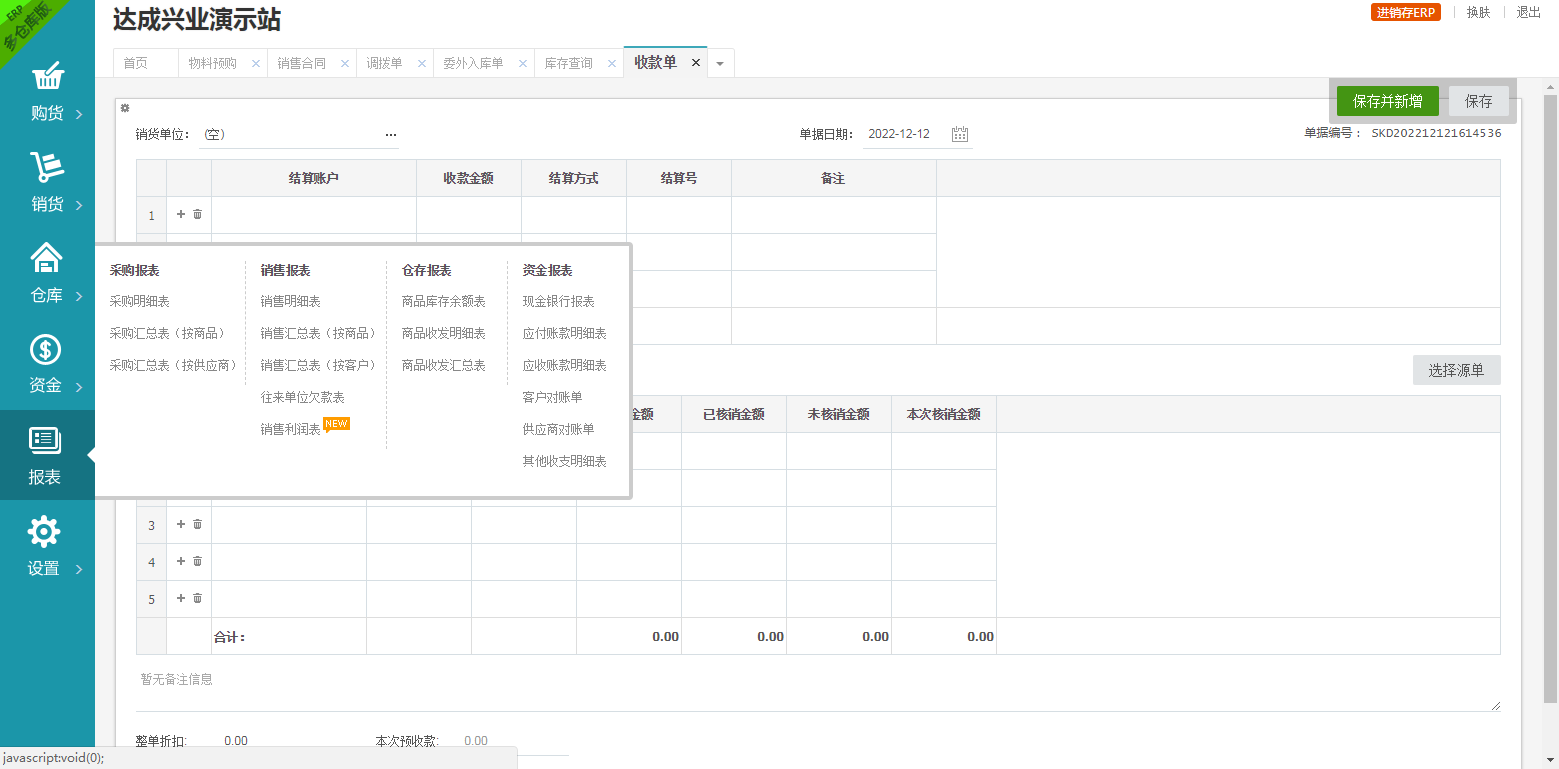Open the 销货 sales cart icon
1559x769 pixels.
coord(47,168)
